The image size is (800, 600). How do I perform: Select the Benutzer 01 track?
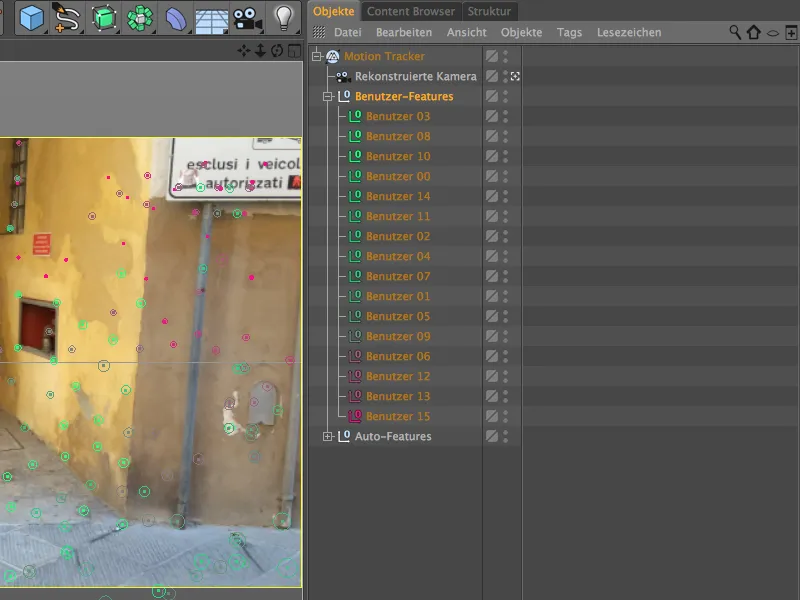click(398, 296)
